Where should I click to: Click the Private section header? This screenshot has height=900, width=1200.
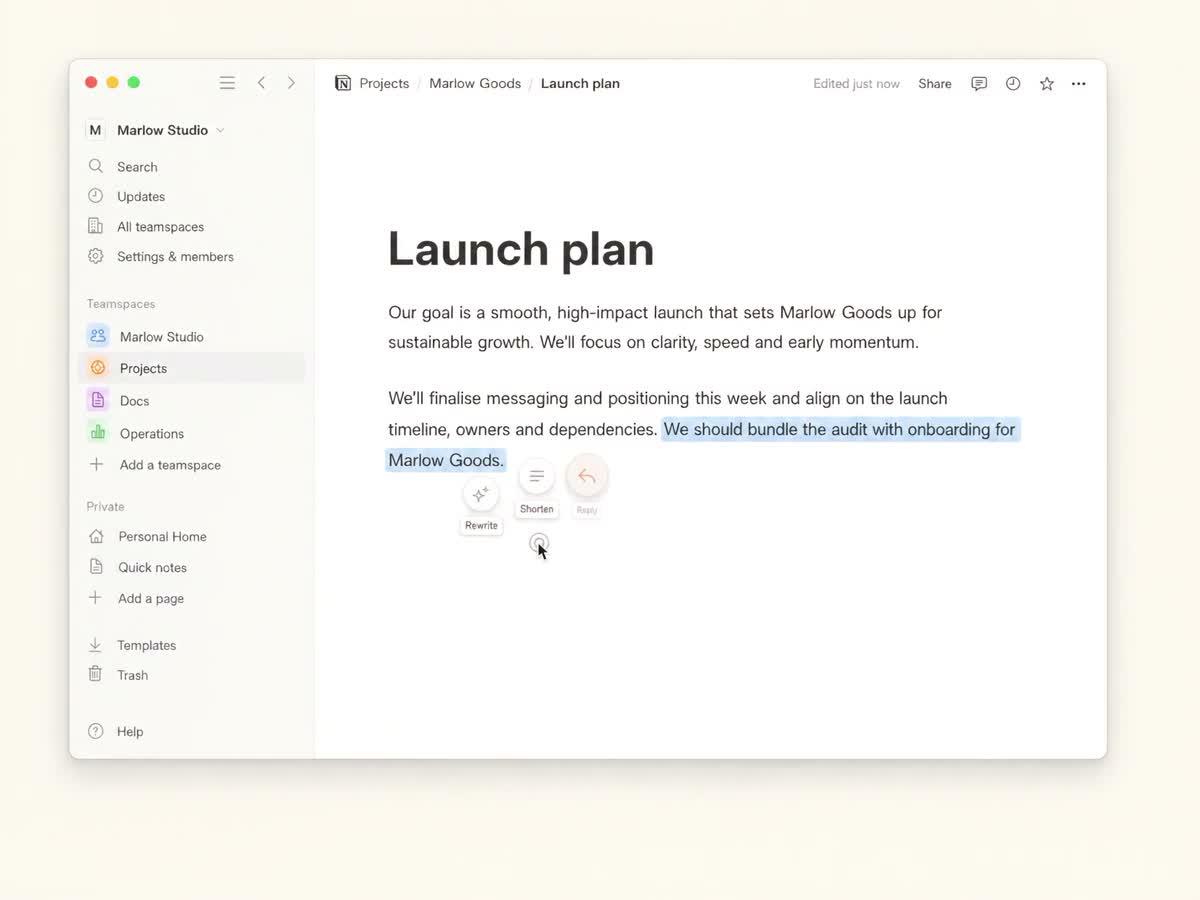pyautogui.click(x=105, y=506)
